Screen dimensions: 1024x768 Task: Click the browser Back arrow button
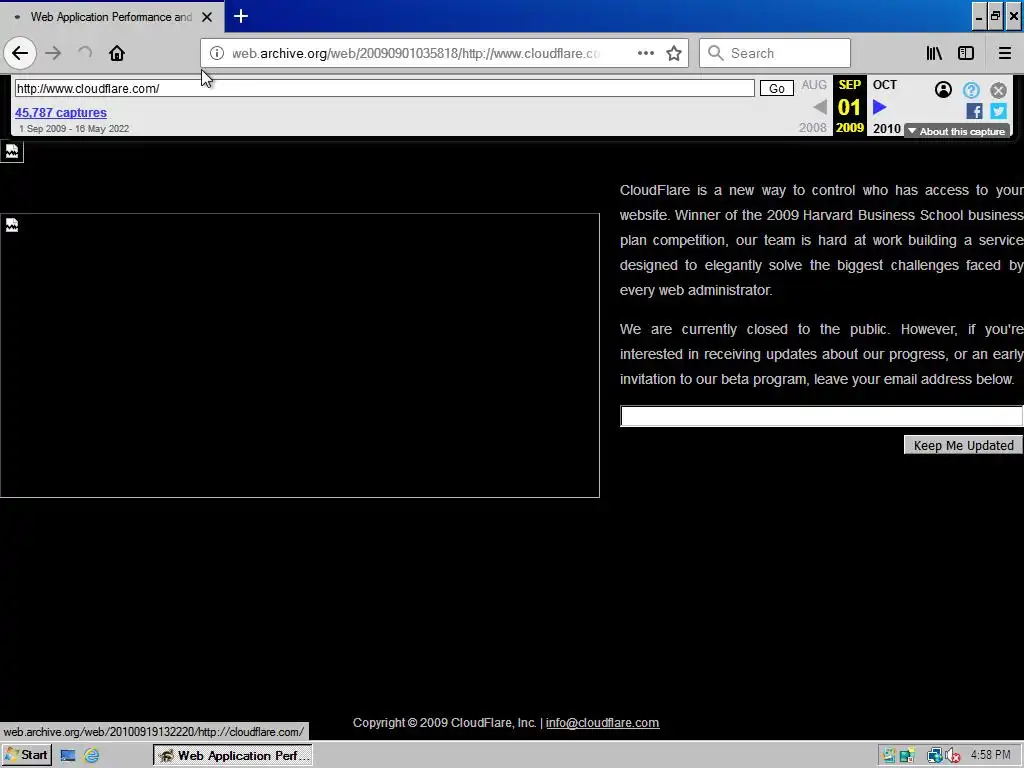[20, 53]
